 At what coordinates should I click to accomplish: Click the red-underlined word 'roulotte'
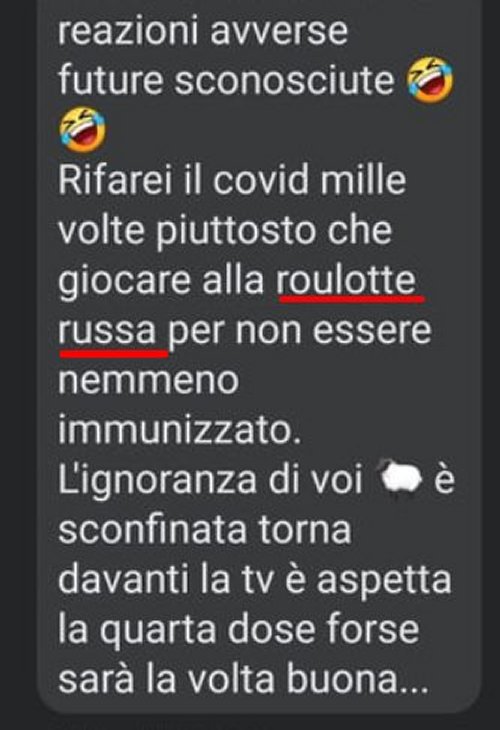tap(346, 280)
